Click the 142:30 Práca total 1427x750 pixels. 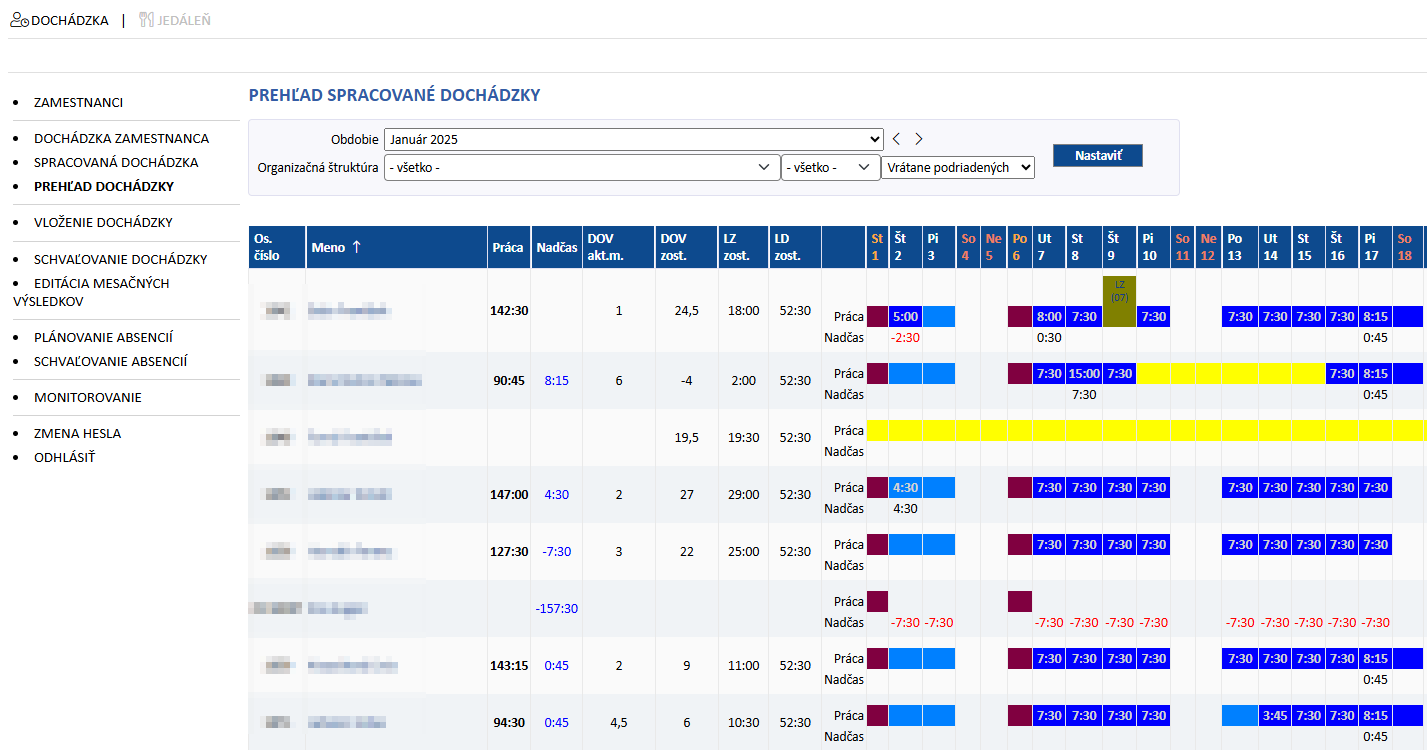(x=509, y=310)
